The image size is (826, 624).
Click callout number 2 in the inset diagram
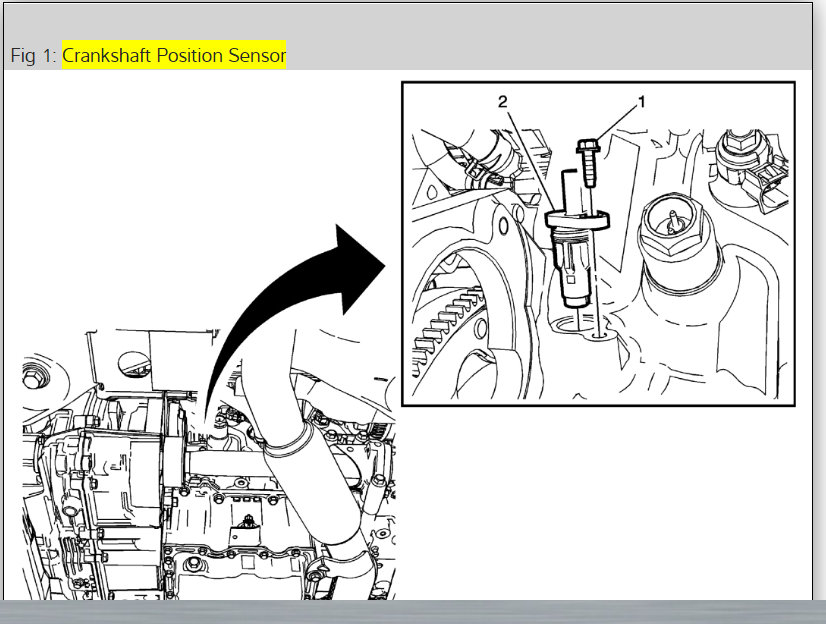[503, 102]
